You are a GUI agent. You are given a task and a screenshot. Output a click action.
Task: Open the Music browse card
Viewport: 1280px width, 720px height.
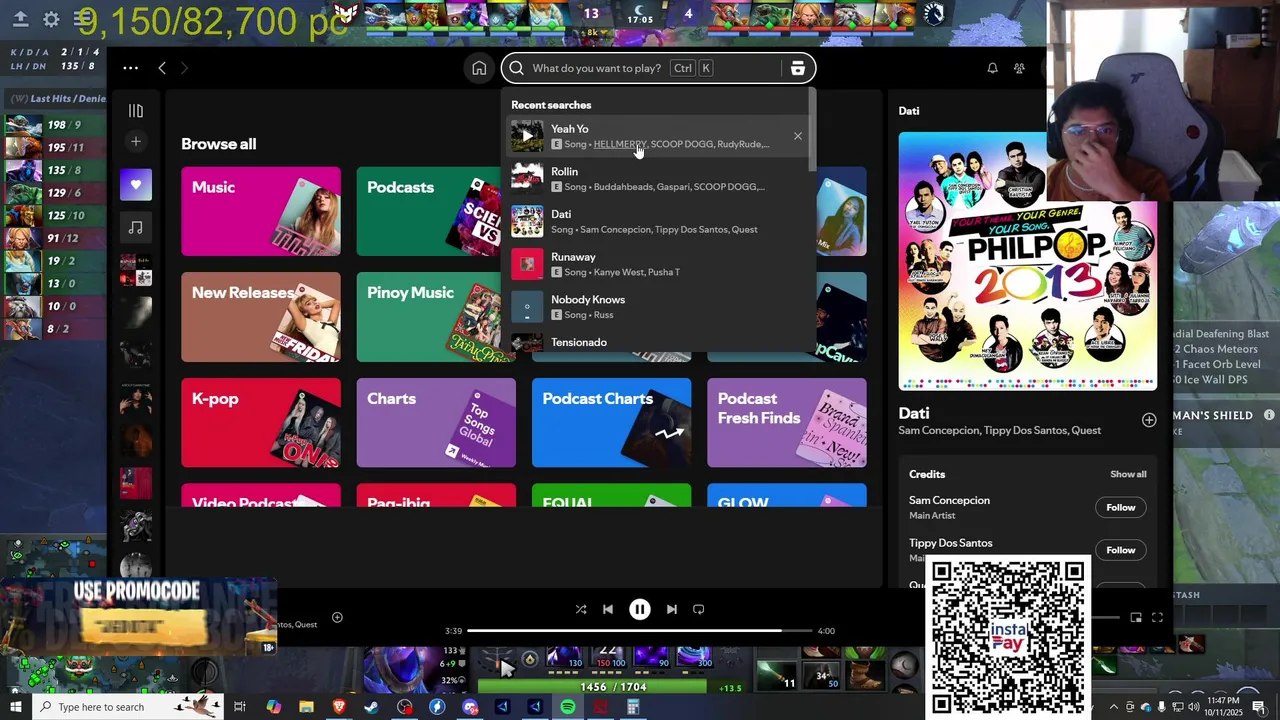tap(261, 211)
